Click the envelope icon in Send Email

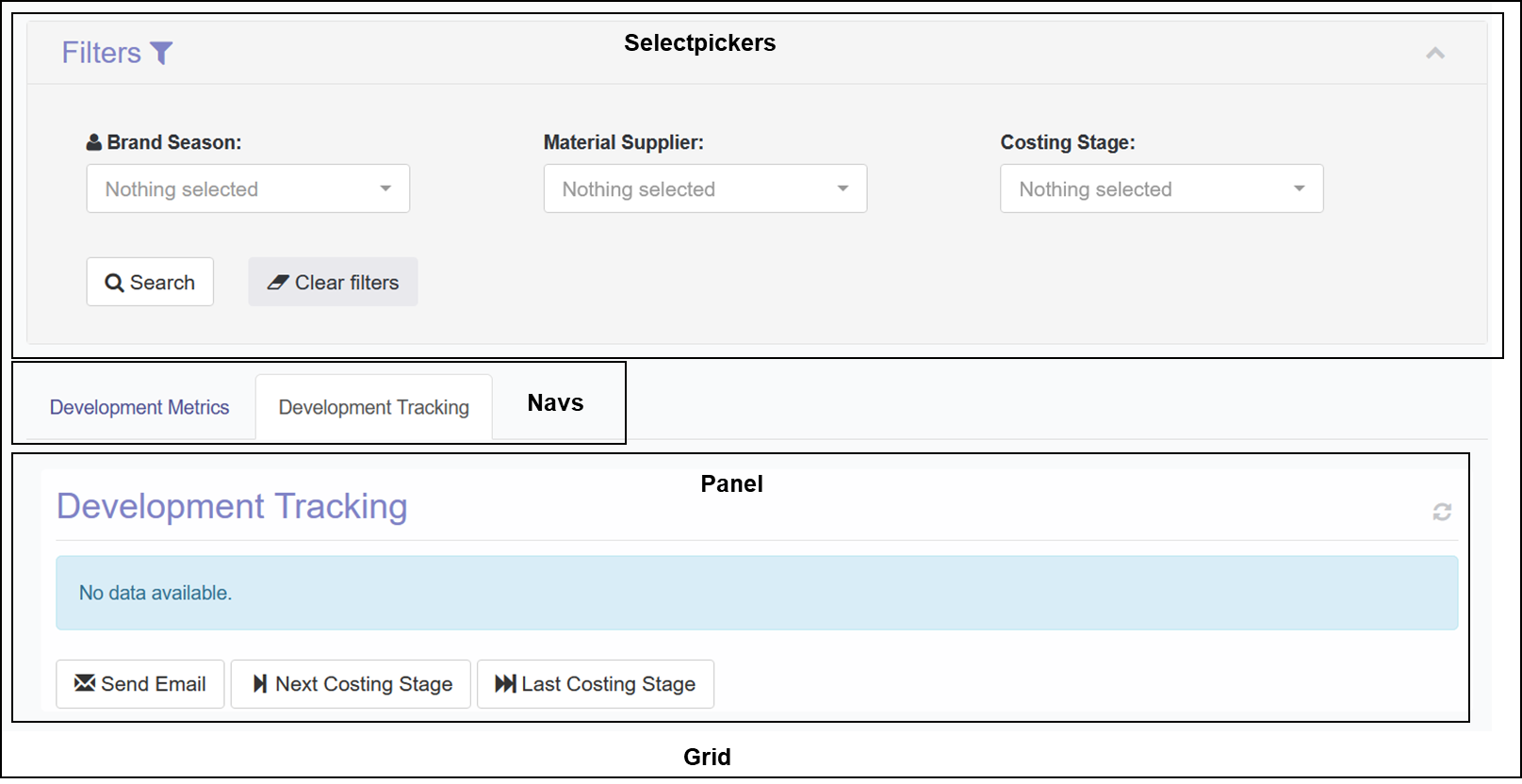[x=85, y=683]
